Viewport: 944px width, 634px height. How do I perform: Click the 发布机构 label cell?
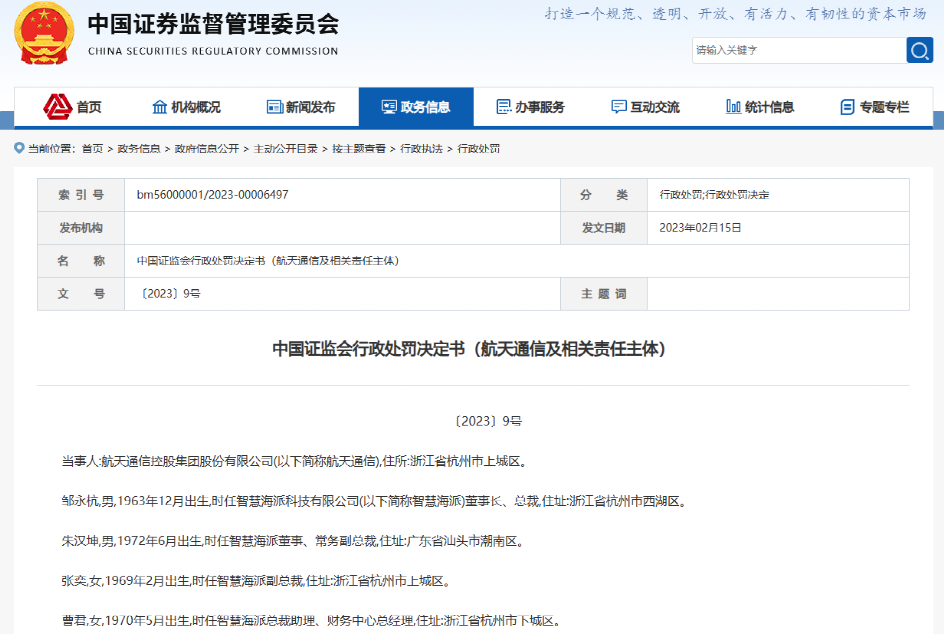click(81, 228)
